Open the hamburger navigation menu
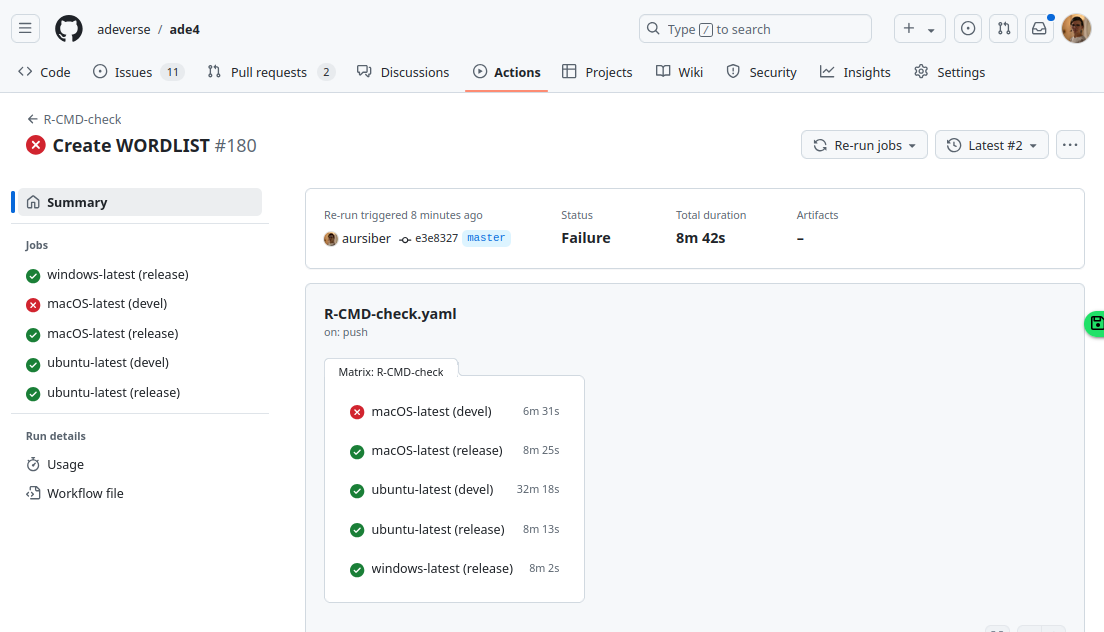The image size is (1104, 632). pyautogui.click(x=25, y=29)
